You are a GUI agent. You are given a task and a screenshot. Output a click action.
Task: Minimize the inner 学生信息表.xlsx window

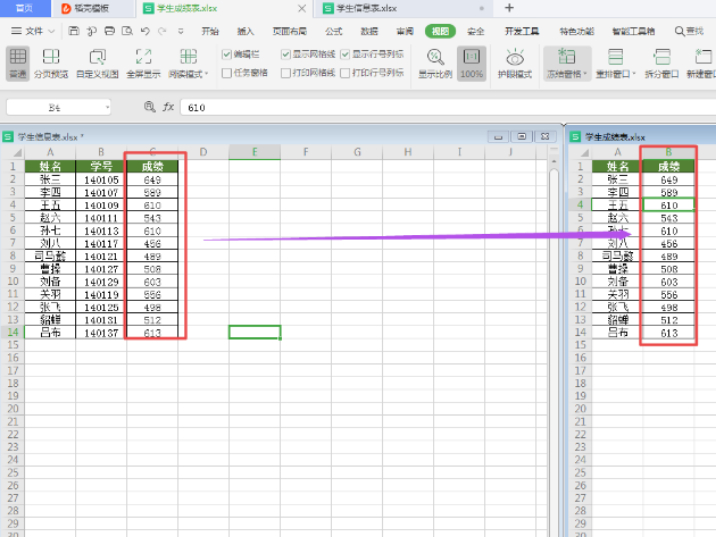(498, 136)
